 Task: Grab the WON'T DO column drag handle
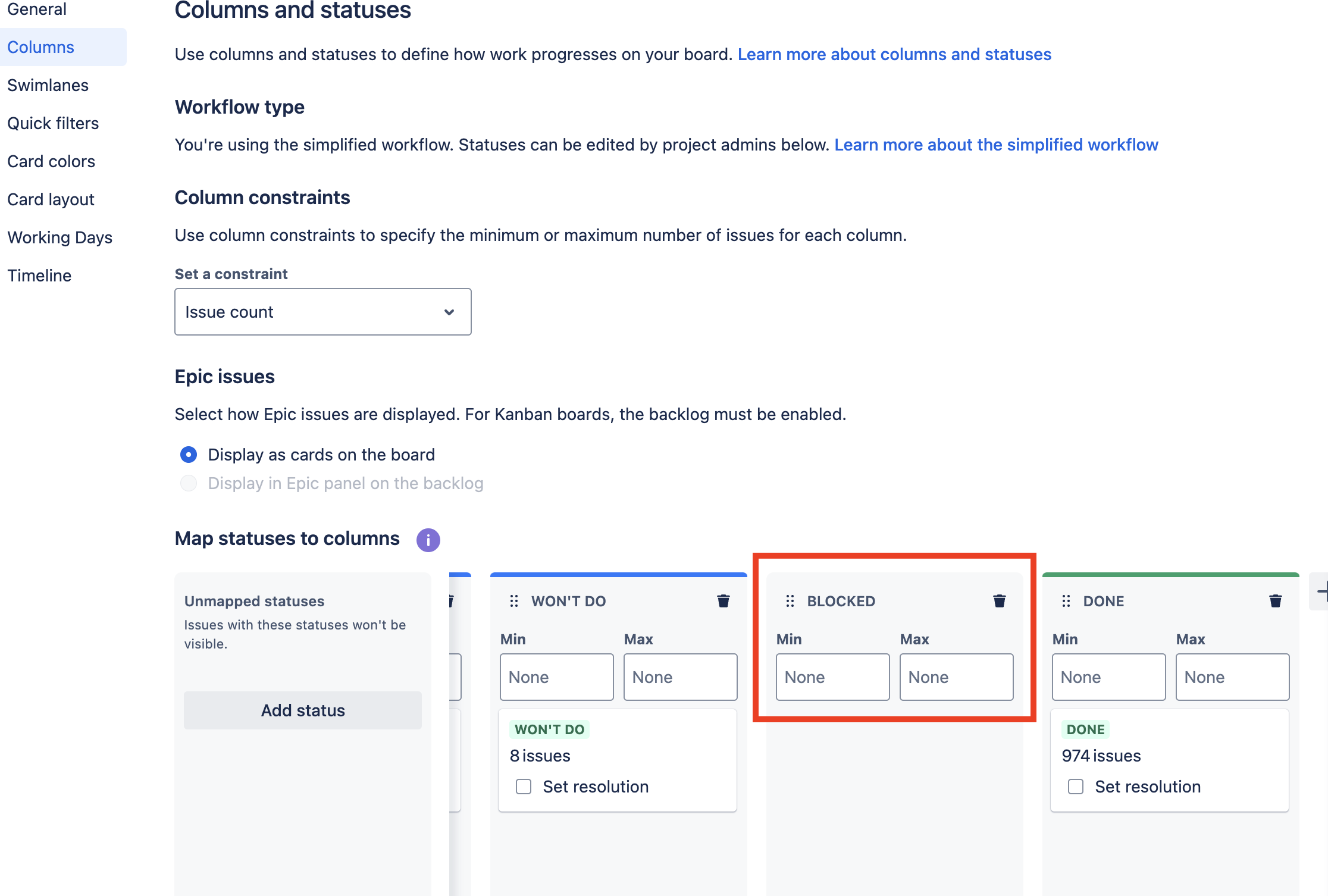(514, 601)
